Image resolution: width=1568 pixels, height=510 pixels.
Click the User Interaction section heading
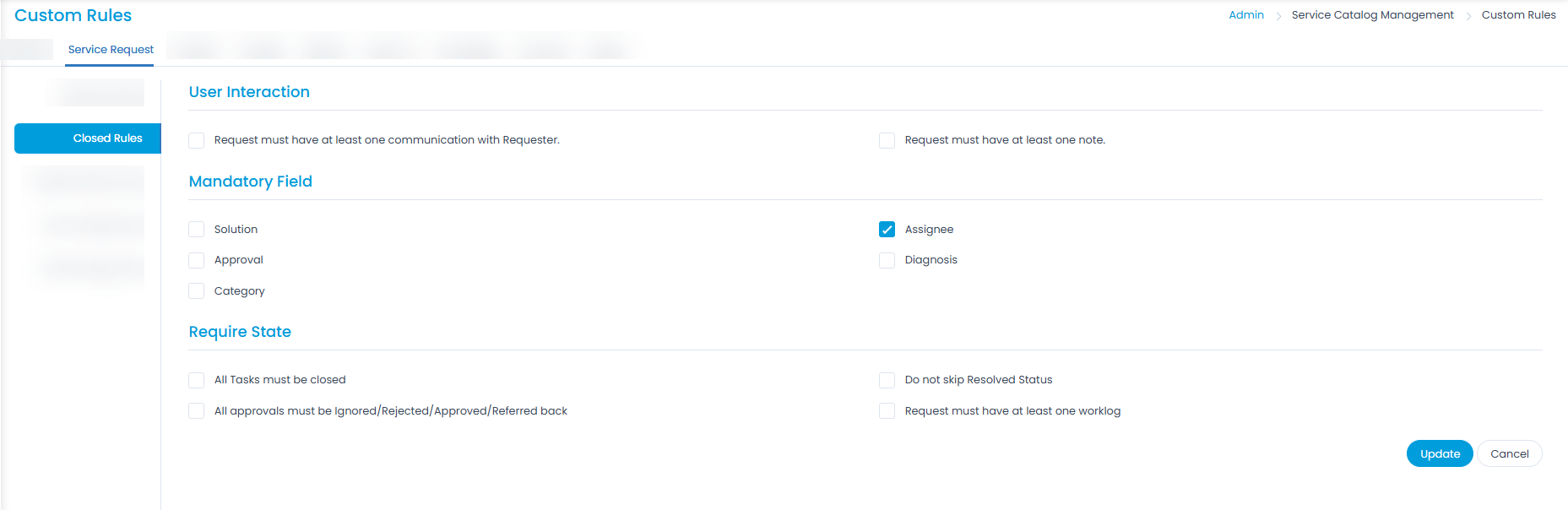249,92
